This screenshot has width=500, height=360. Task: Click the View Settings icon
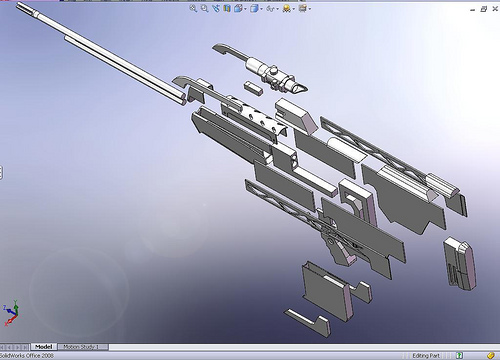point(302,8)
